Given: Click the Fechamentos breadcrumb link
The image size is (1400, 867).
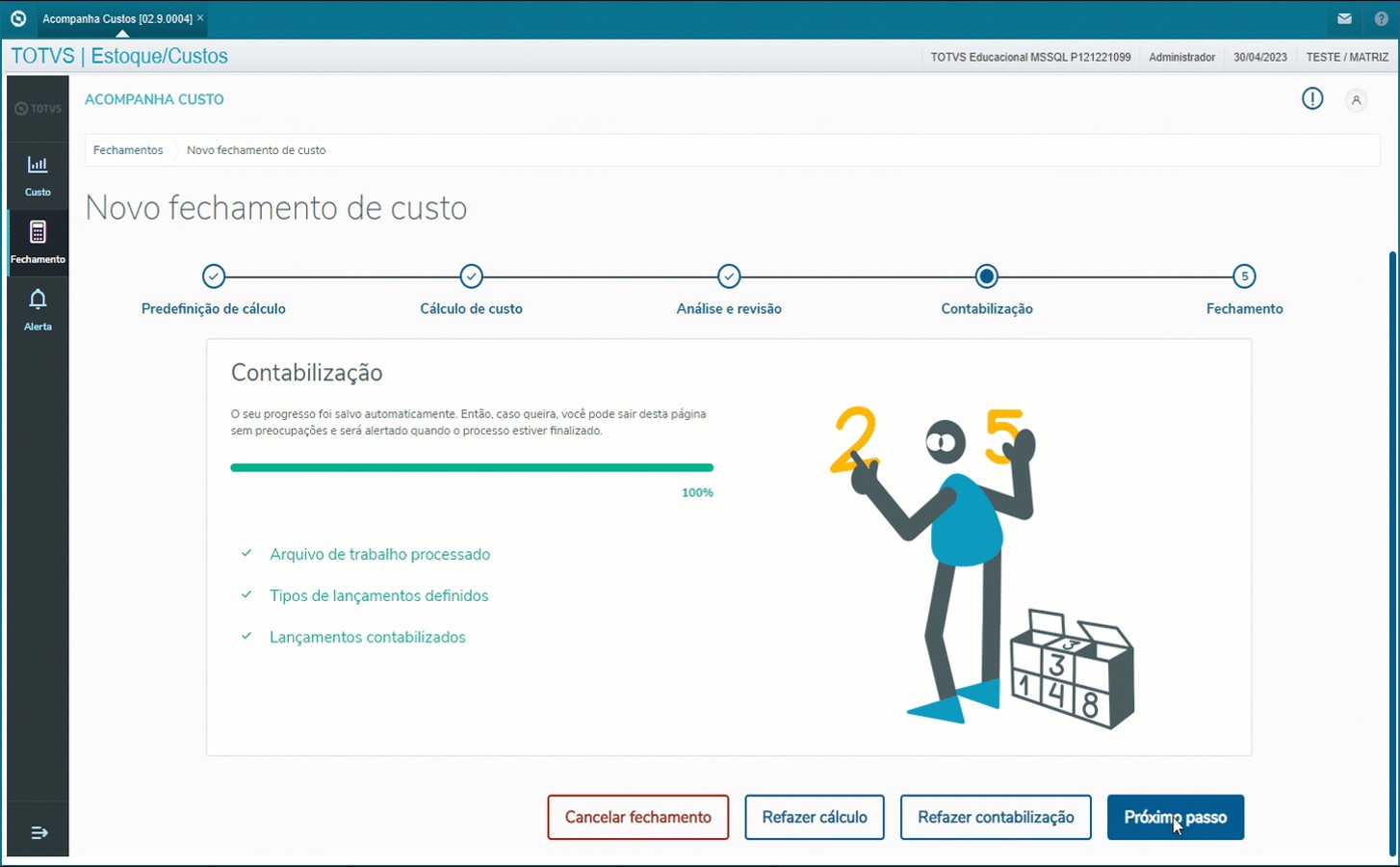Looking at the screenshot, I should (128, 150).
